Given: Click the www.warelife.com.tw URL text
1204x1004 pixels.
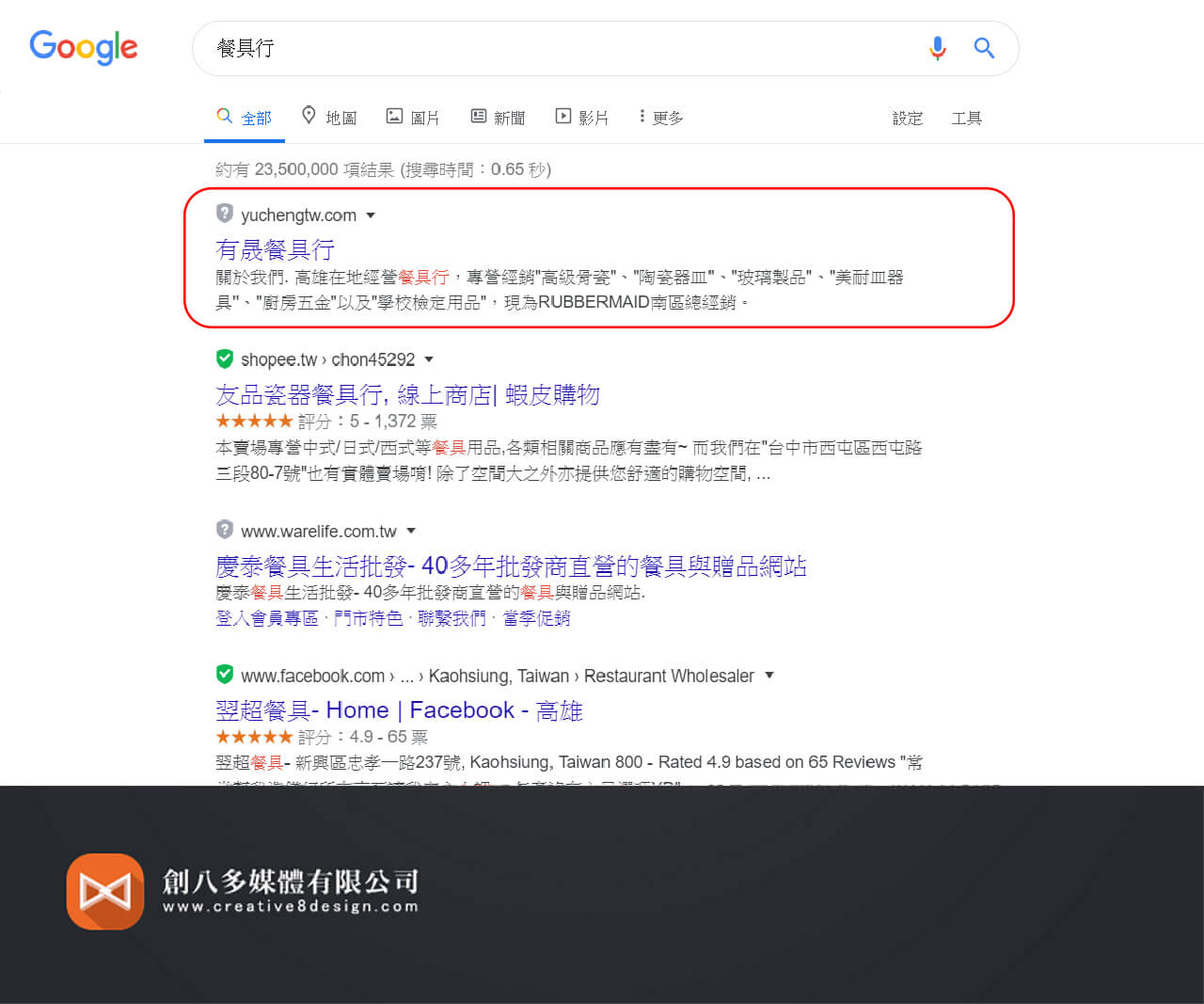Looking at the screenshot, I should 319,532.
